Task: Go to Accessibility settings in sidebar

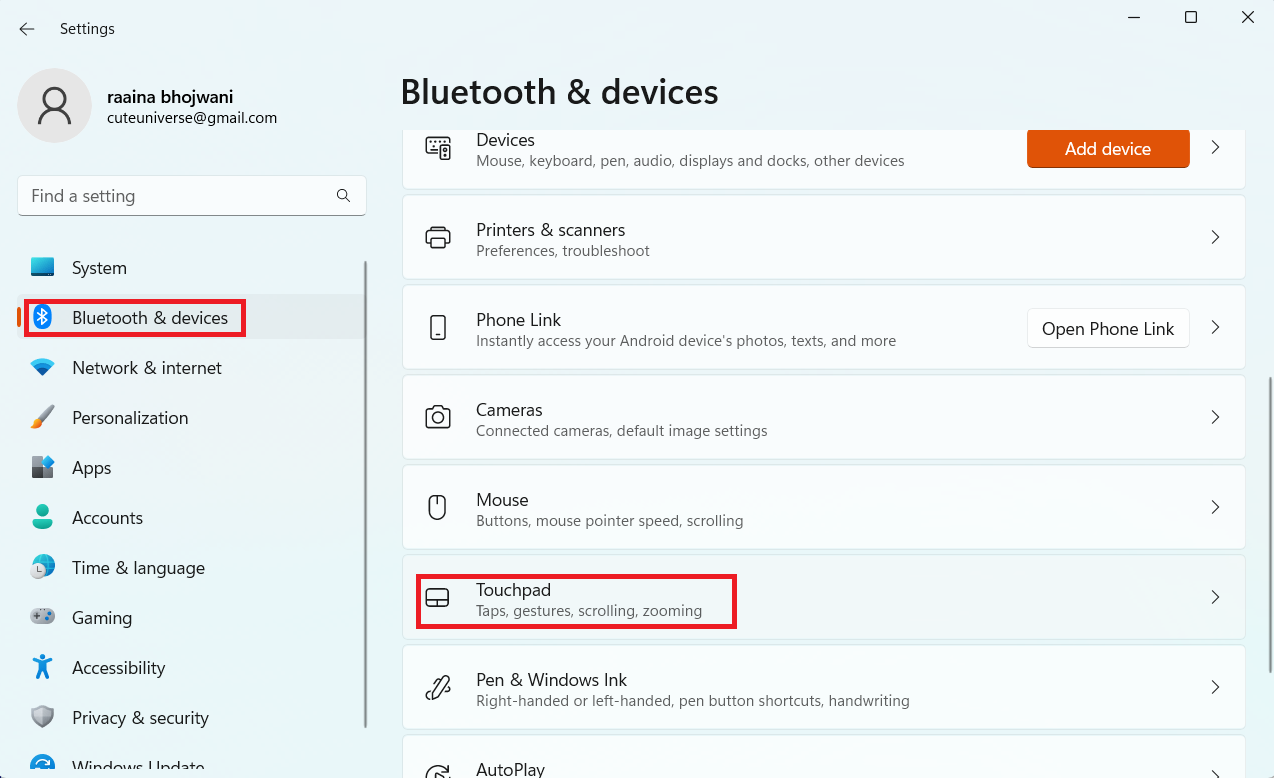Action: 118,668
